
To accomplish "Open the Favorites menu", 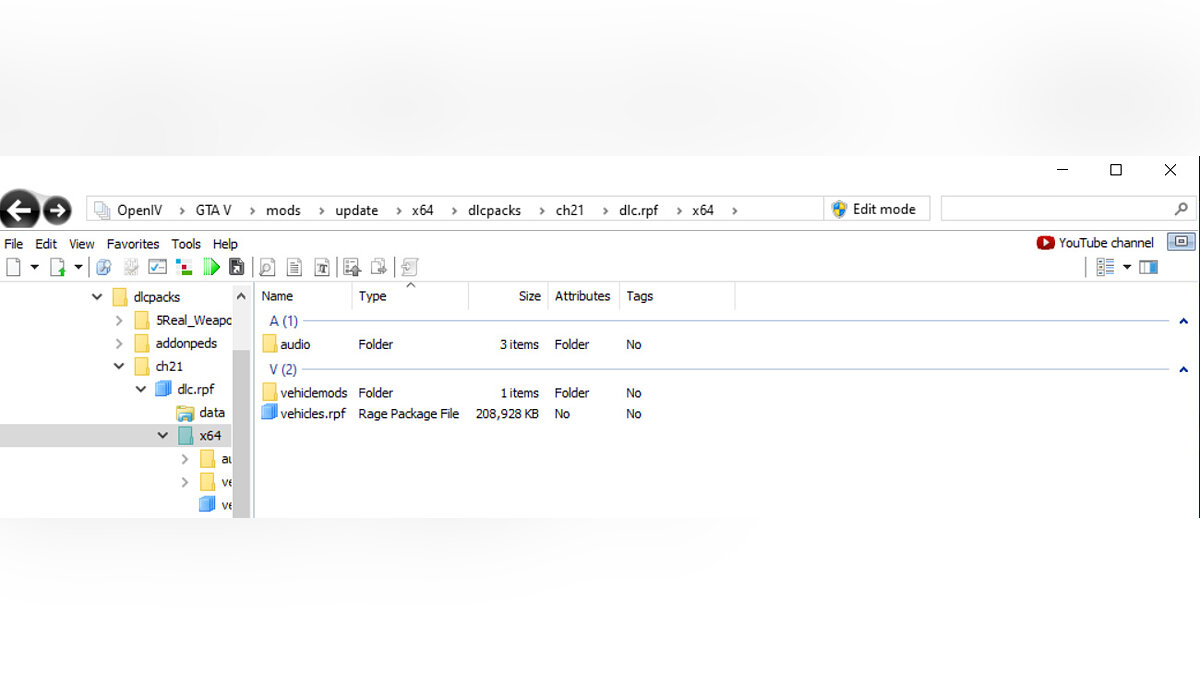I will 133,244.
